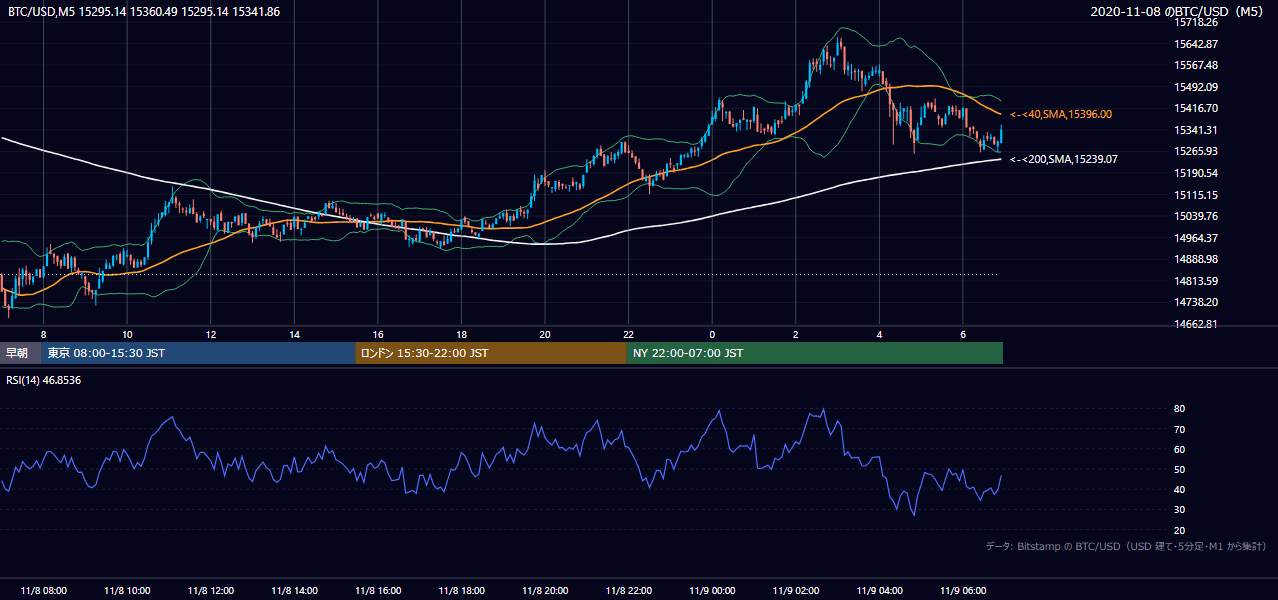Click the bottom date label 11/9 04:00

(880, 591)
